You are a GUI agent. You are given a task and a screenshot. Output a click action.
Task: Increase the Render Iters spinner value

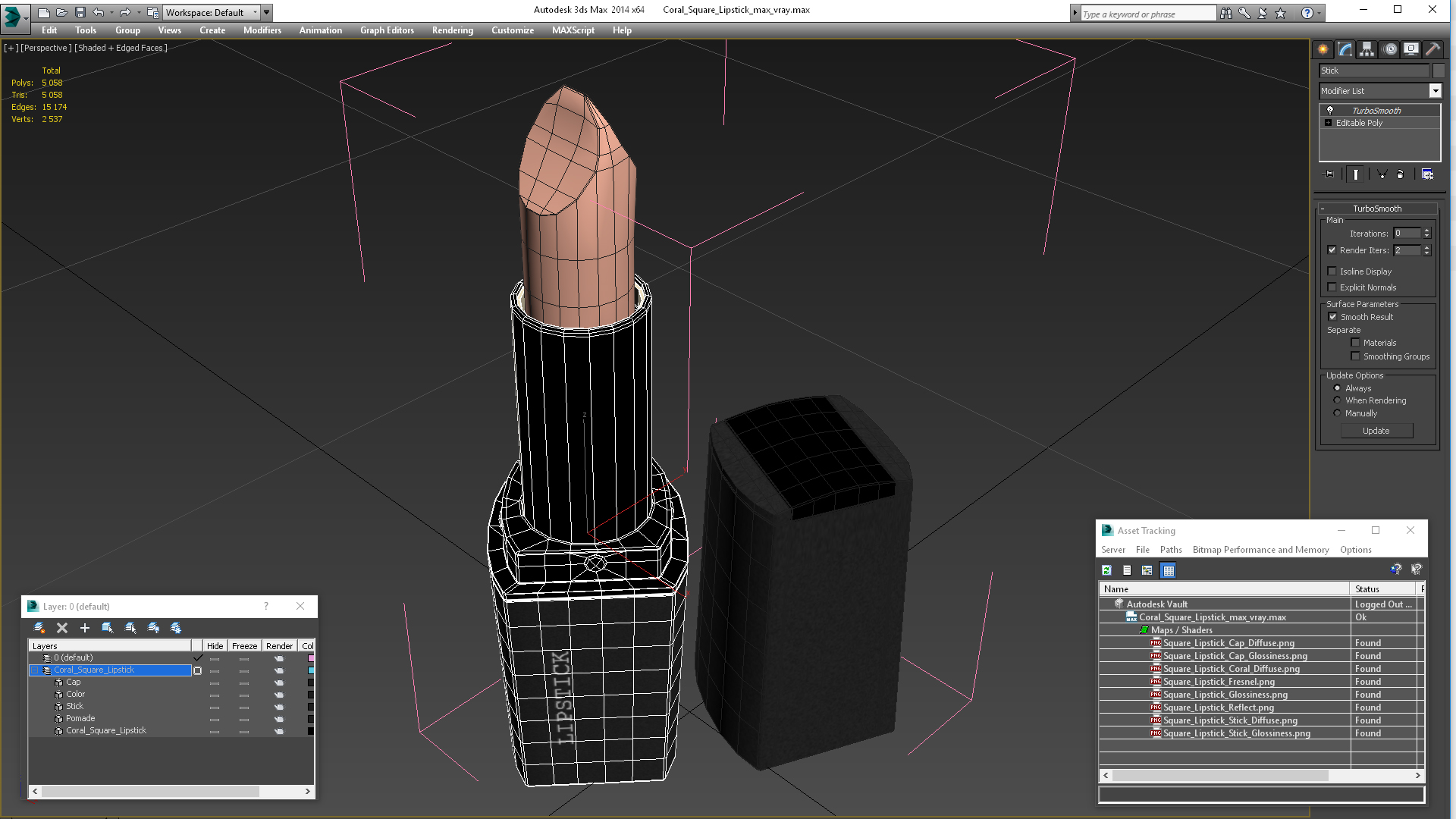click(1426, 247)
